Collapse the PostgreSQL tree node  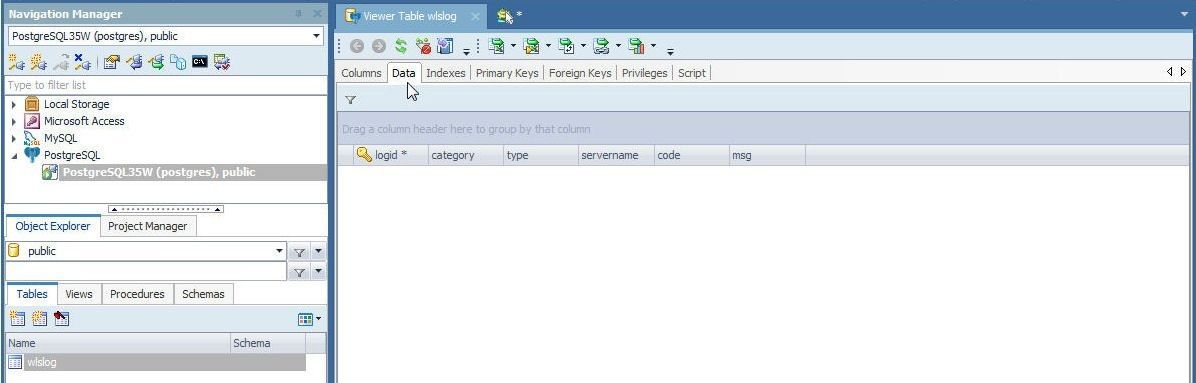(x=14, y=155)
